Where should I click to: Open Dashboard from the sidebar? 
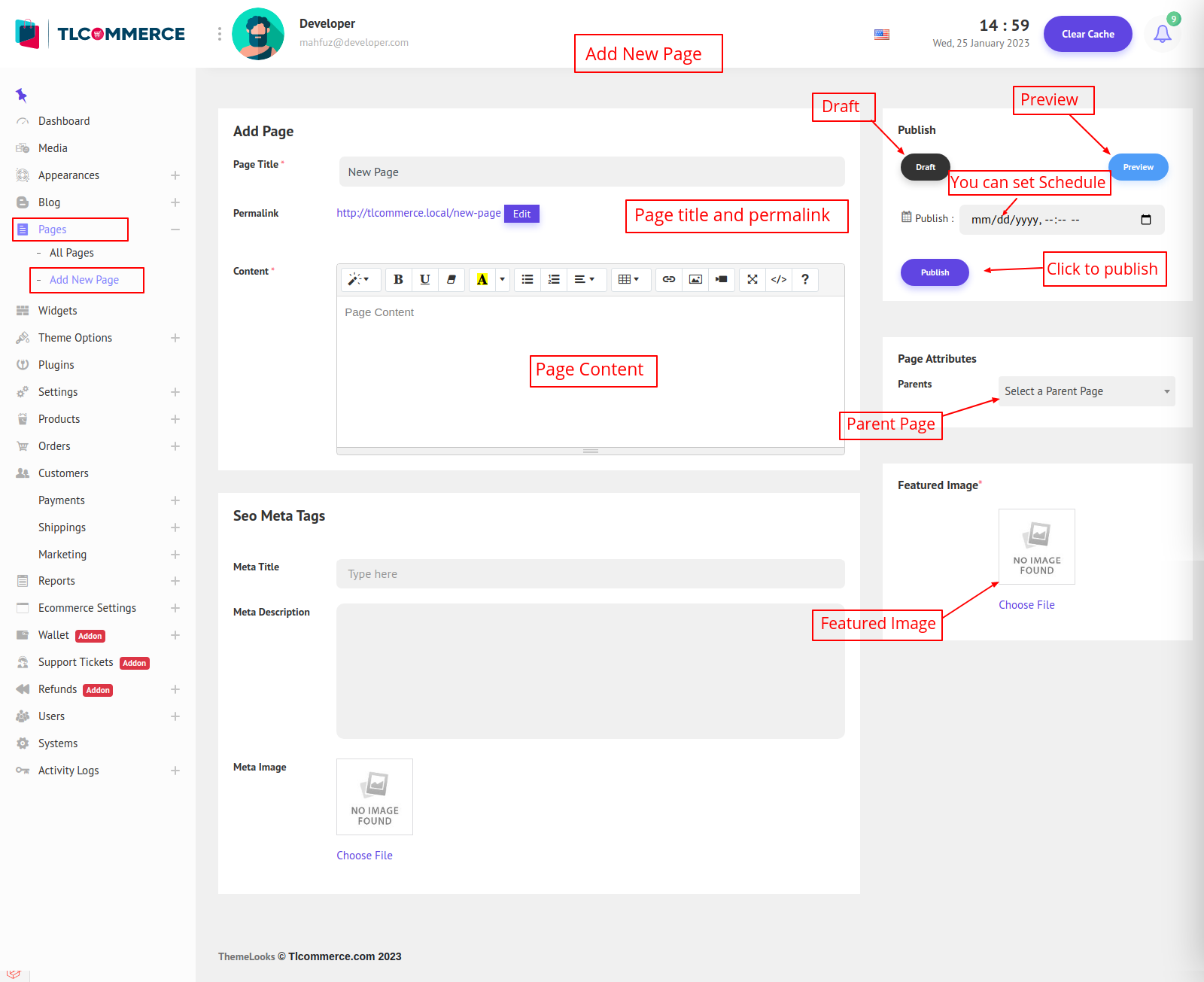64,121
